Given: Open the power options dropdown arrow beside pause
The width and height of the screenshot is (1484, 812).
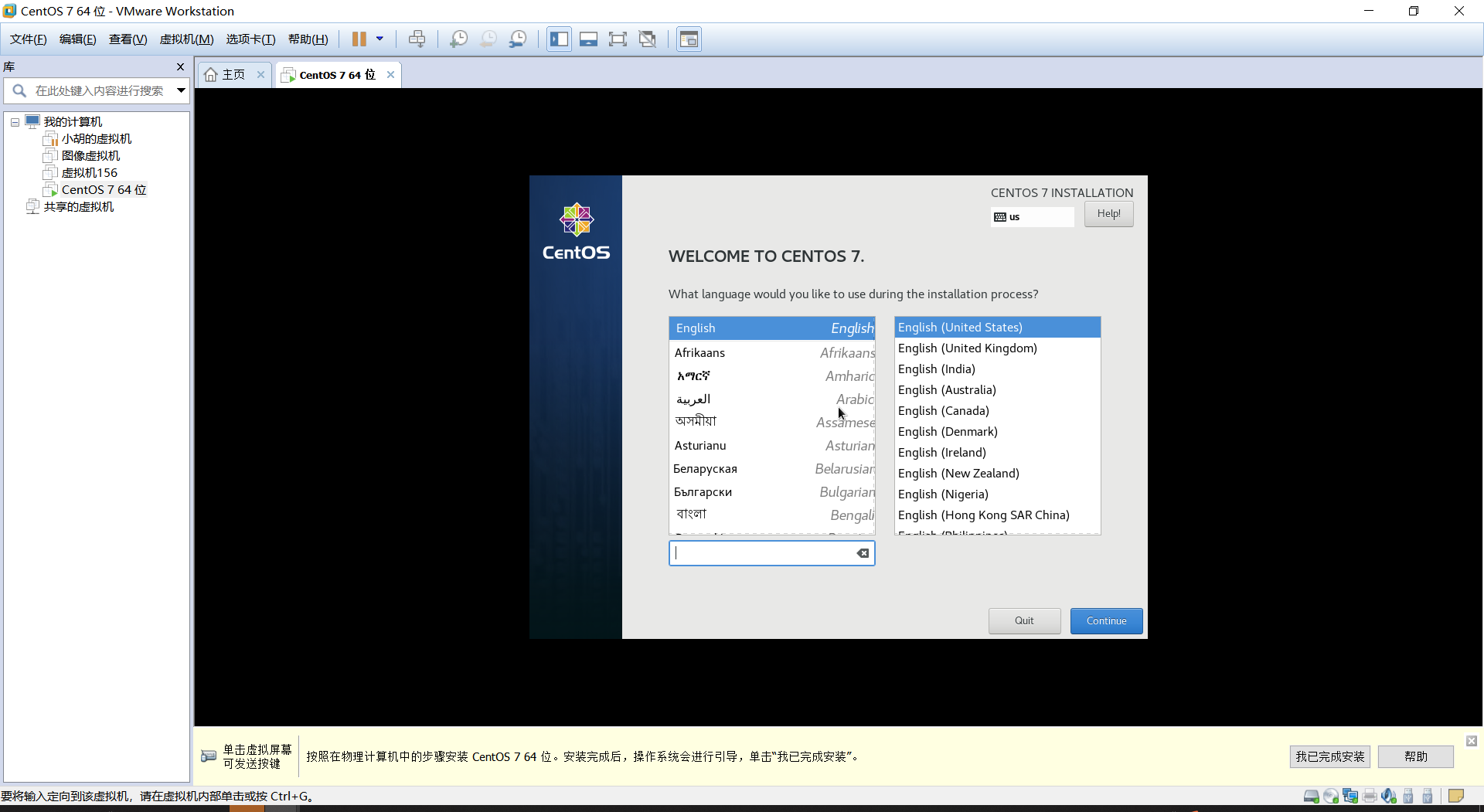Looking at the screenshot, I should (380, 39).
